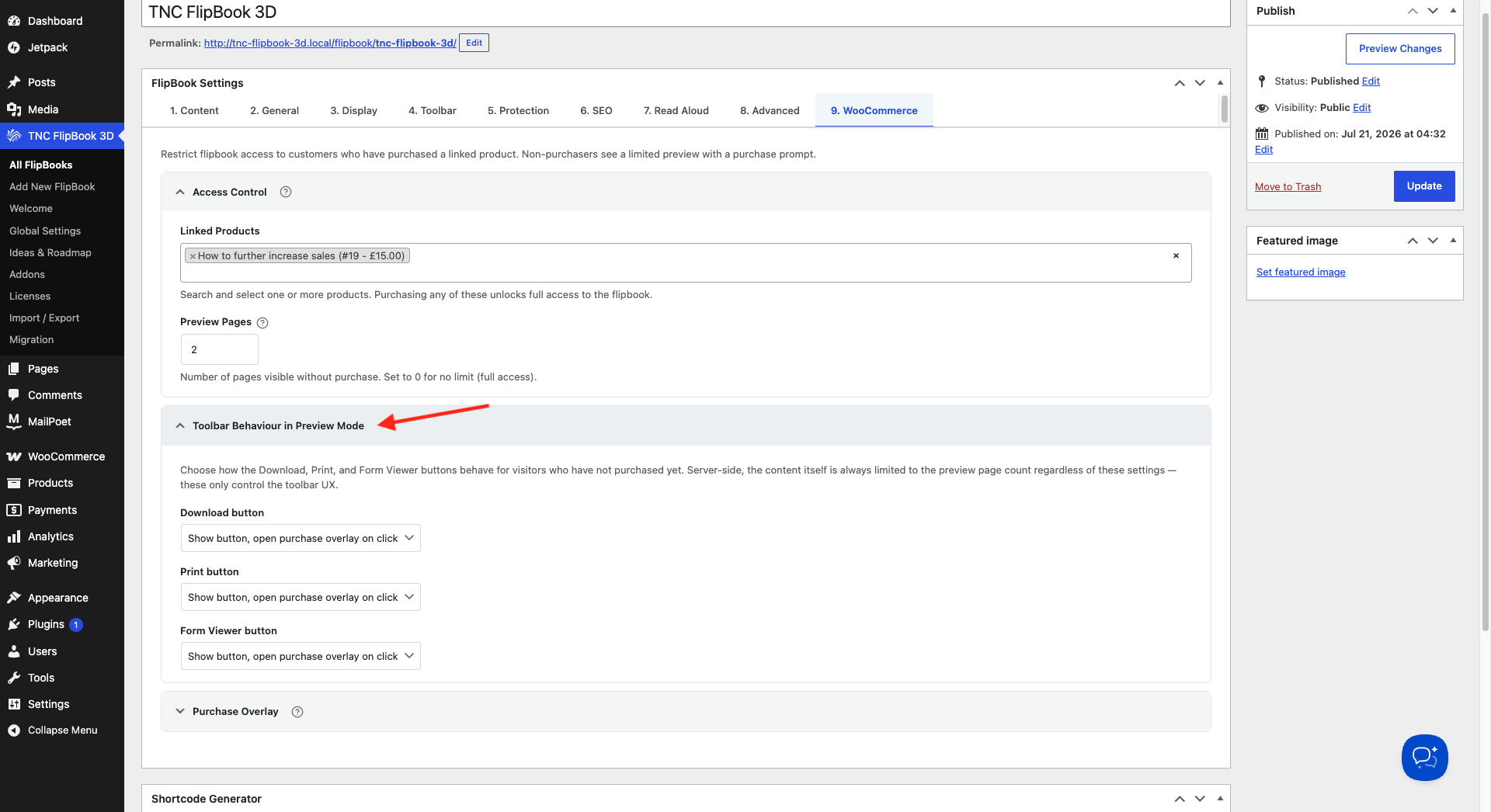This screenshot has width=1491, height=812.
Task: Switch to the 5. Protection tab
Action: click(518, 110)
